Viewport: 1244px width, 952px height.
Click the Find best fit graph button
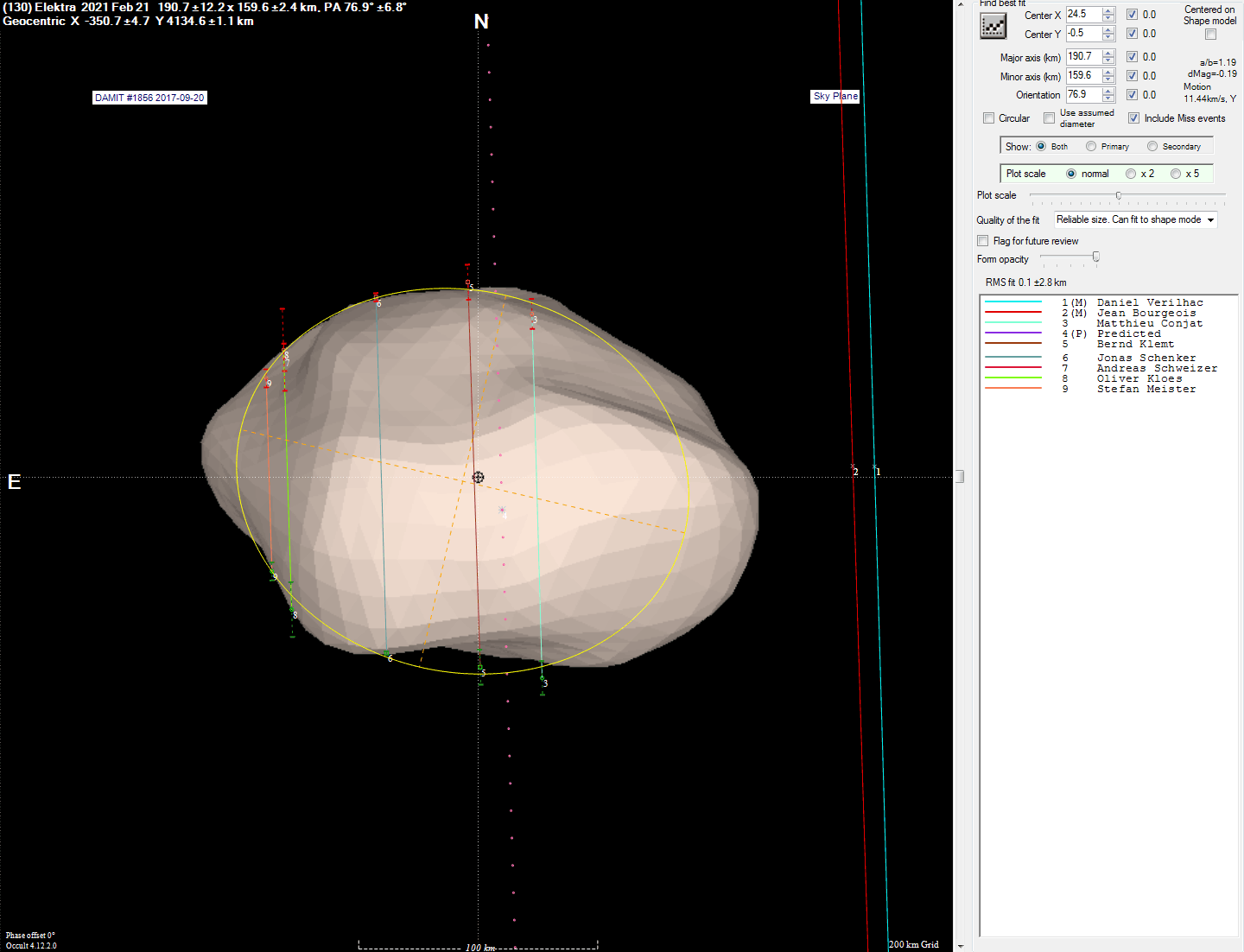click(993, 26)
